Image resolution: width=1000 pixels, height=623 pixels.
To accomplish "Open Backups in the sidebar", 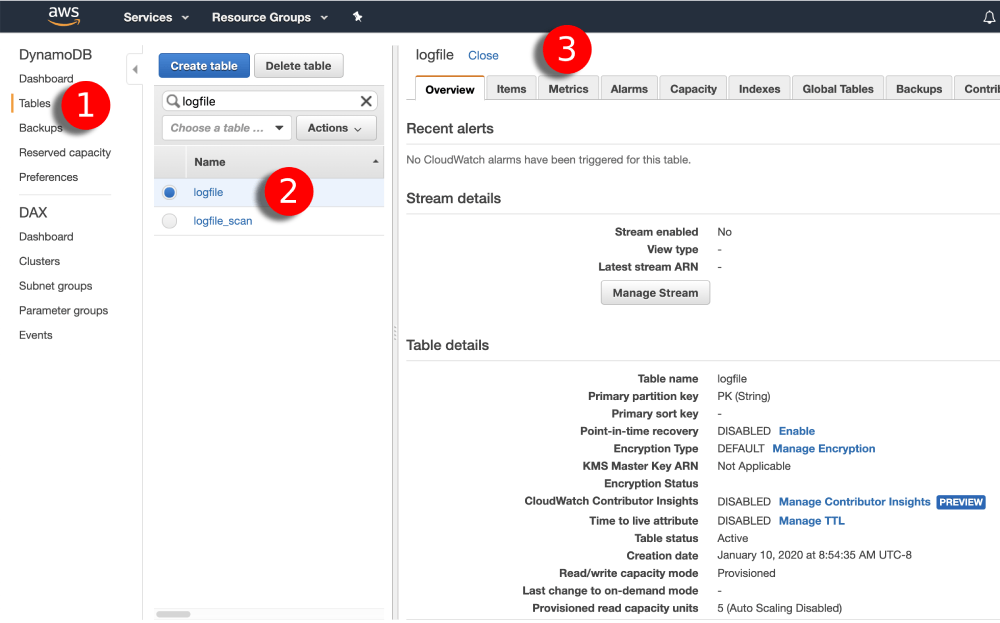I will point(41,128).
